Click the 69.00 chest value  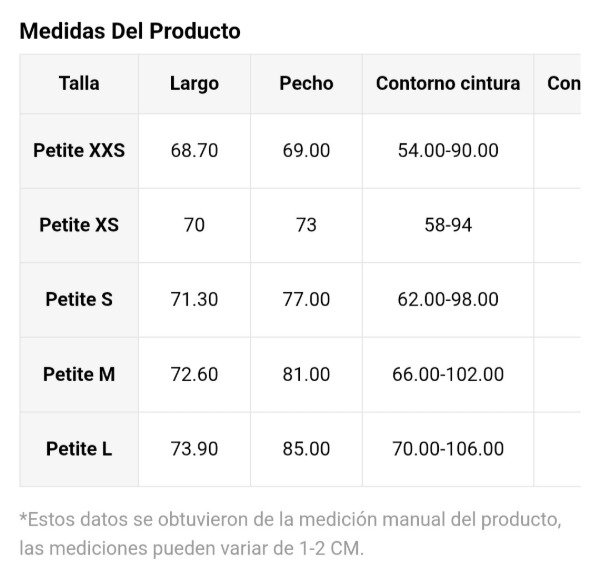click(x=306, y=150)
